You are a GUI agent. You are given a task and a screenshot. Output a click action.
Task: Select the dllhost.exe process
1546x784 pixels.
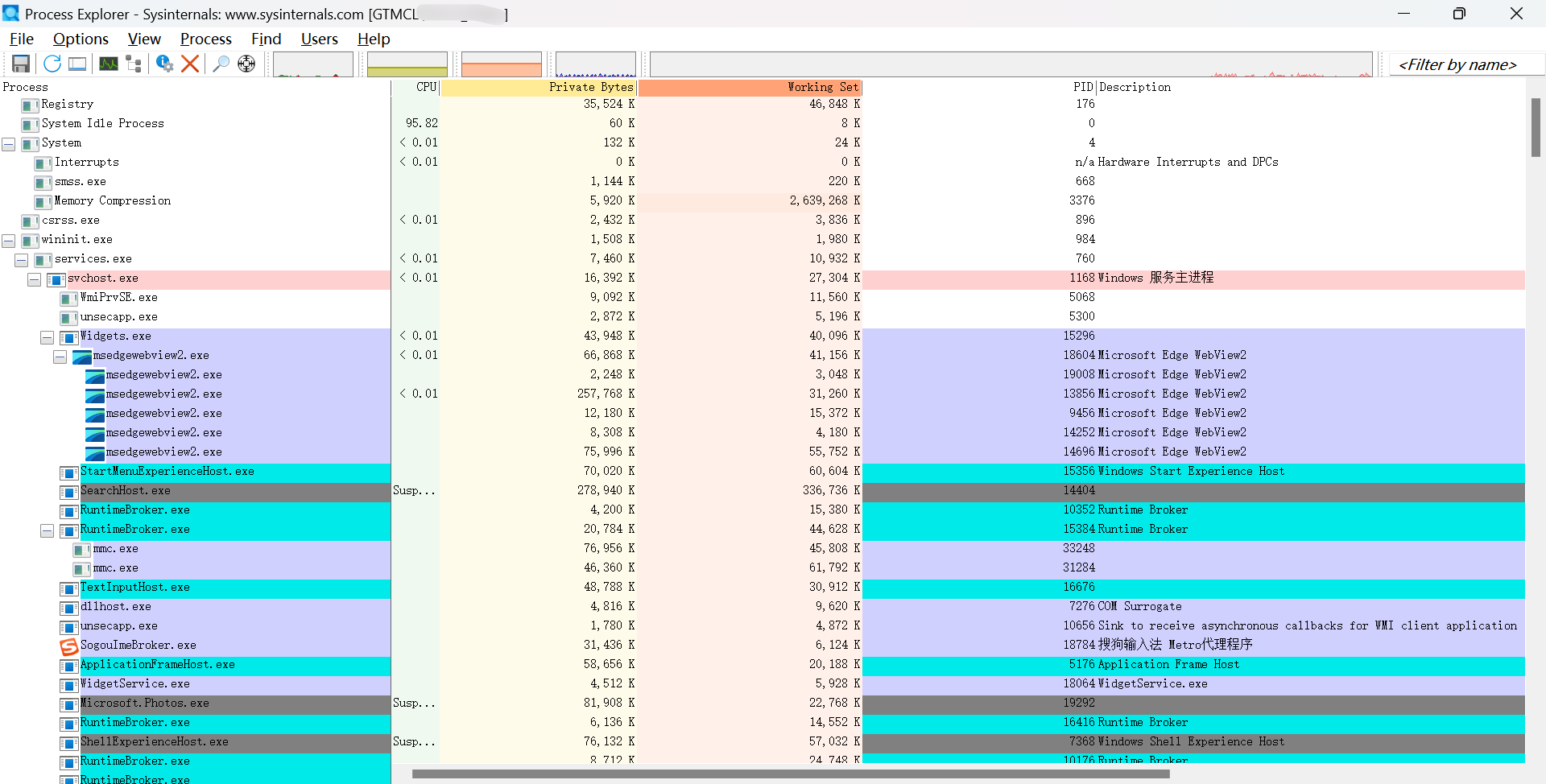pyautogui.click(x=763, y=606)
